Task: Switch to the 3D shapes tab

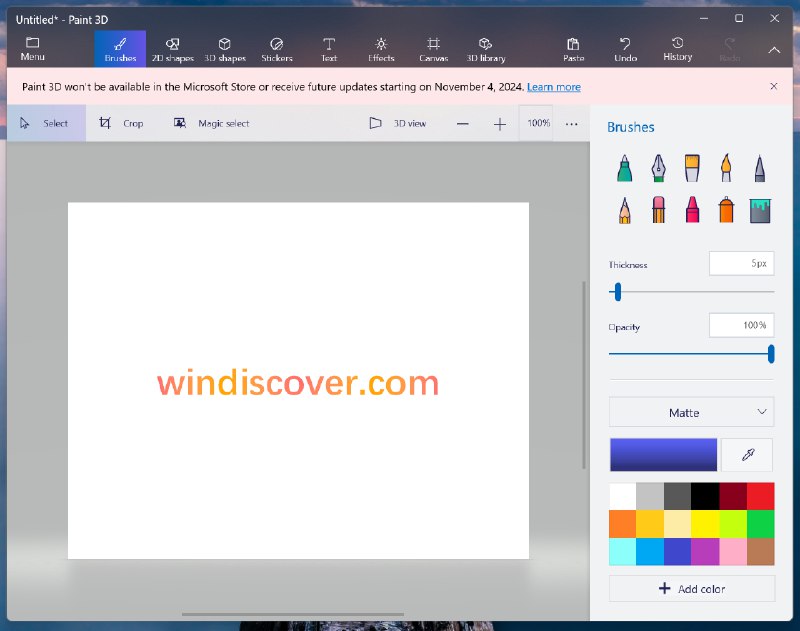Action: (x=224, y=49)
